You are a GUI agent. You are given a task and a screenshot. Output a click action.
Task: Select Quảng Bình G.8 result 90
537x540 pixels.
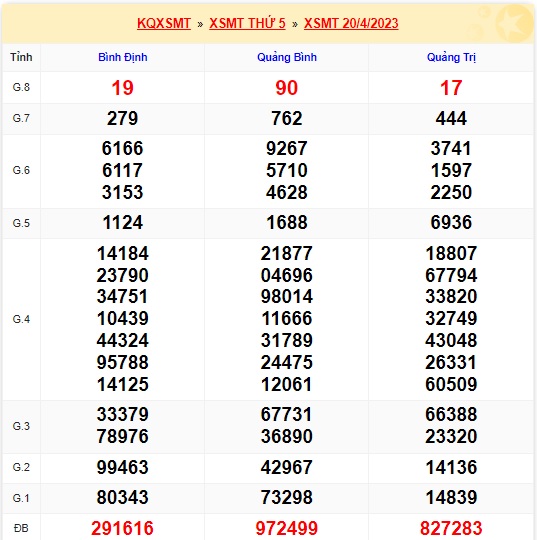(x=287, y=88)
